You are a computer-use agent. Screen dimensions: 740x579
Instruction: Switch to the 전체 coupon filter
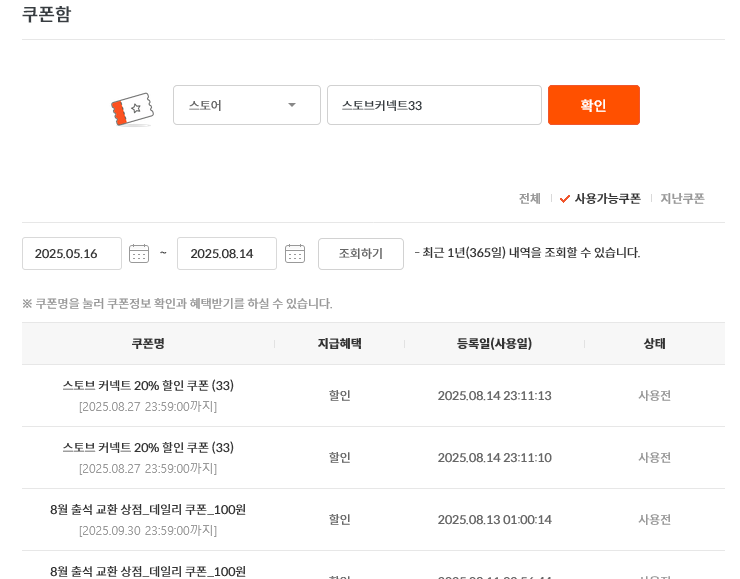530,199
